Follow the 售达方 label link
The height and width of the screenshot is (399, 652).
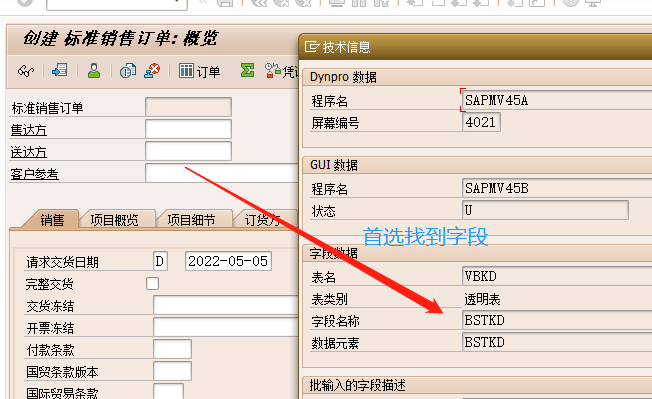[x=28, y=130]
